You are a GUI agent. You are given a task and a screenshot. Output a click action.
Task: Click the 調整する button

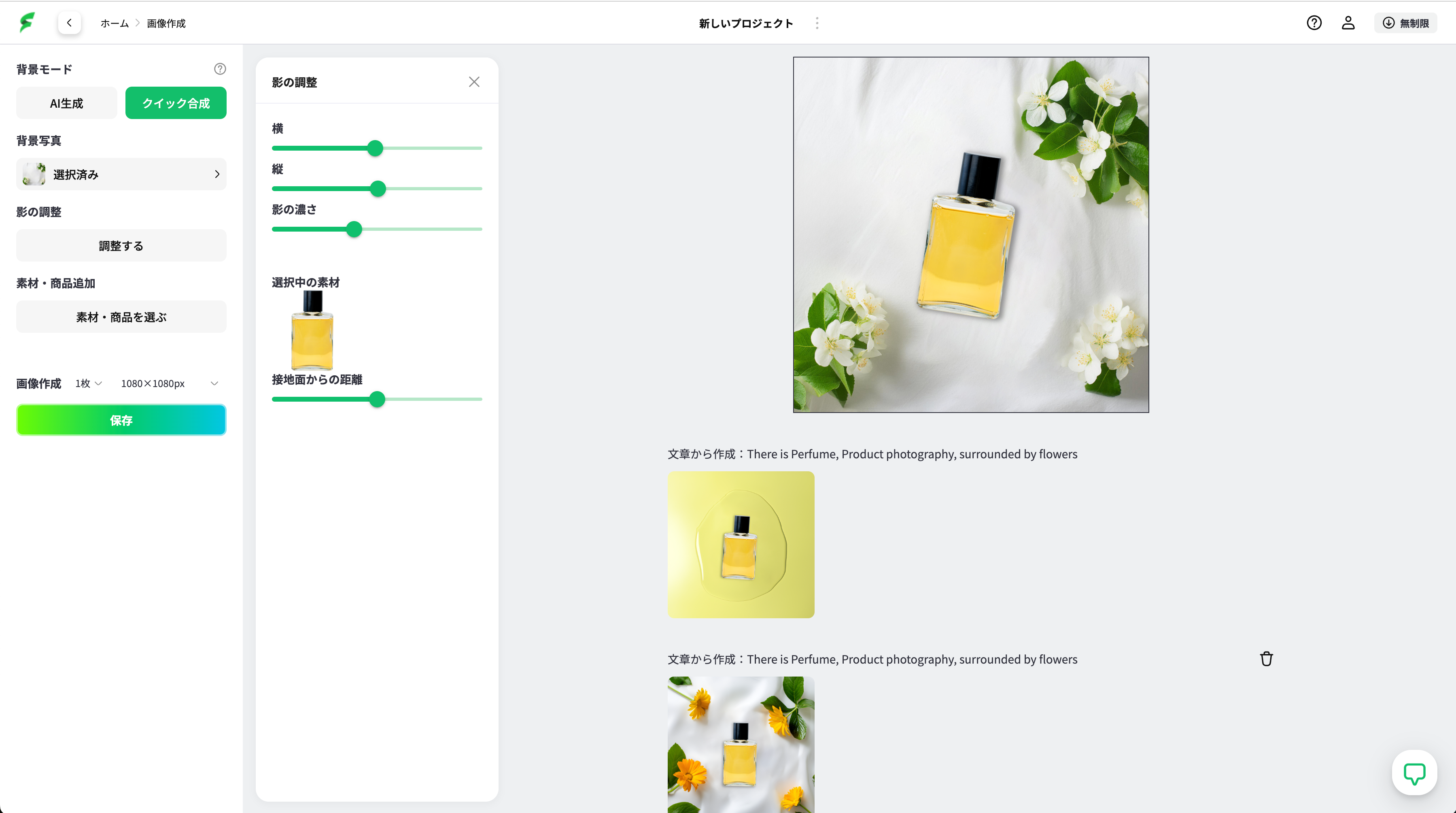[x=121, y=245]
